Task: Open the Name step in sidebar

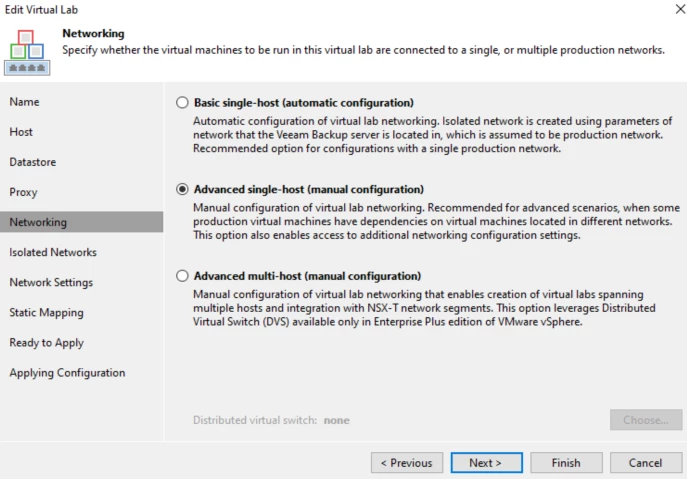Action: tap(25, 102)
